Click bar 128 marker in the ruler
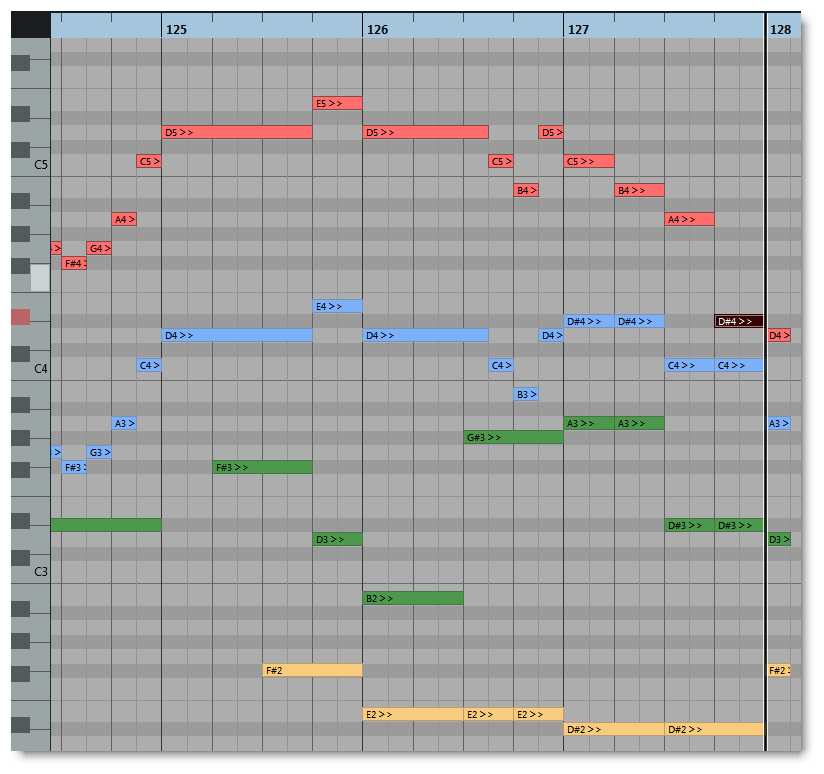This screenshot has width=824, height=774. [780, 29]
